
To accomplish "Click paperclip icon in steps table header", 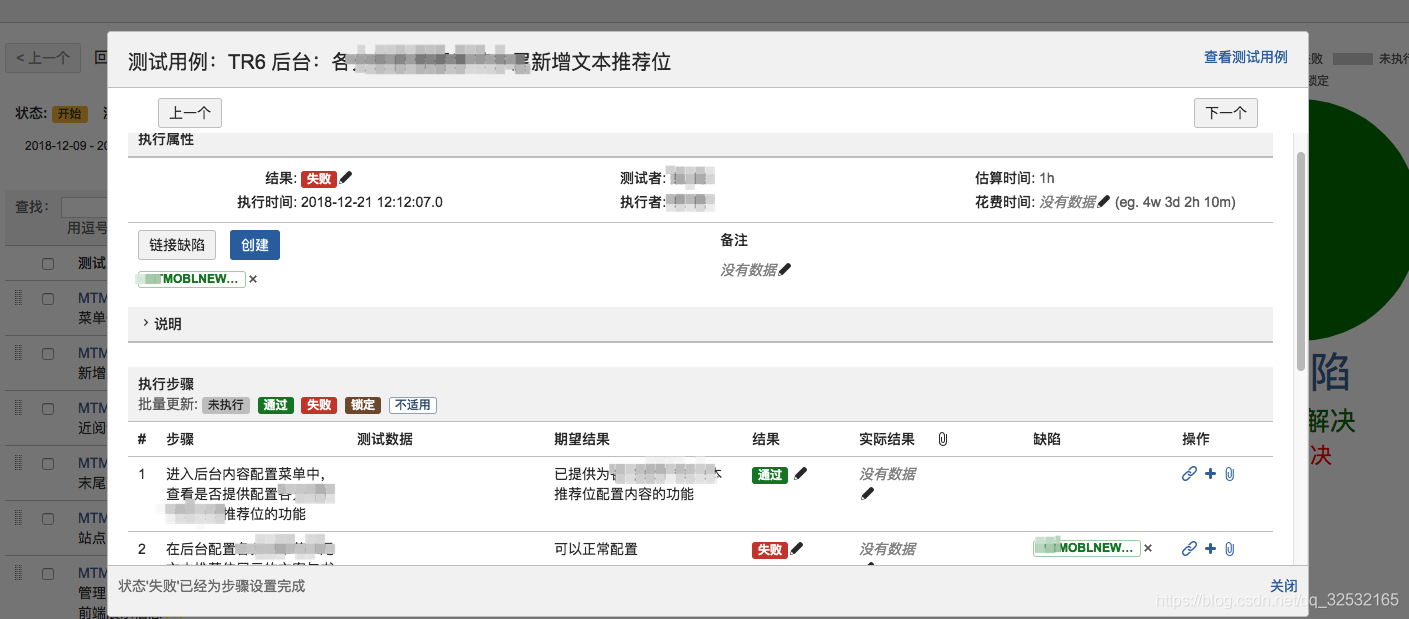I will (943, 439).
